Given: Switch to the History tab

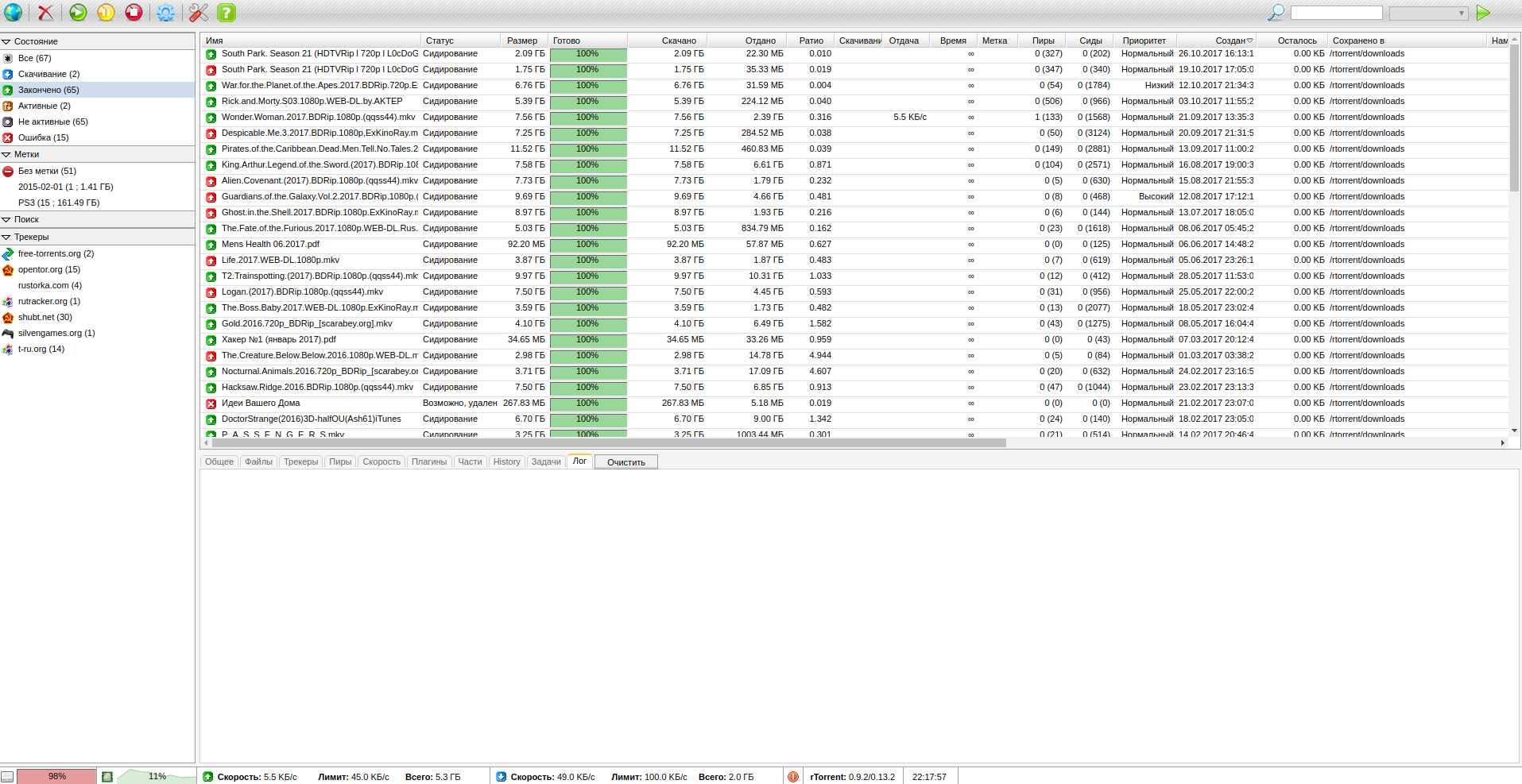Looking at the screenshot, I should coord(506,462).
